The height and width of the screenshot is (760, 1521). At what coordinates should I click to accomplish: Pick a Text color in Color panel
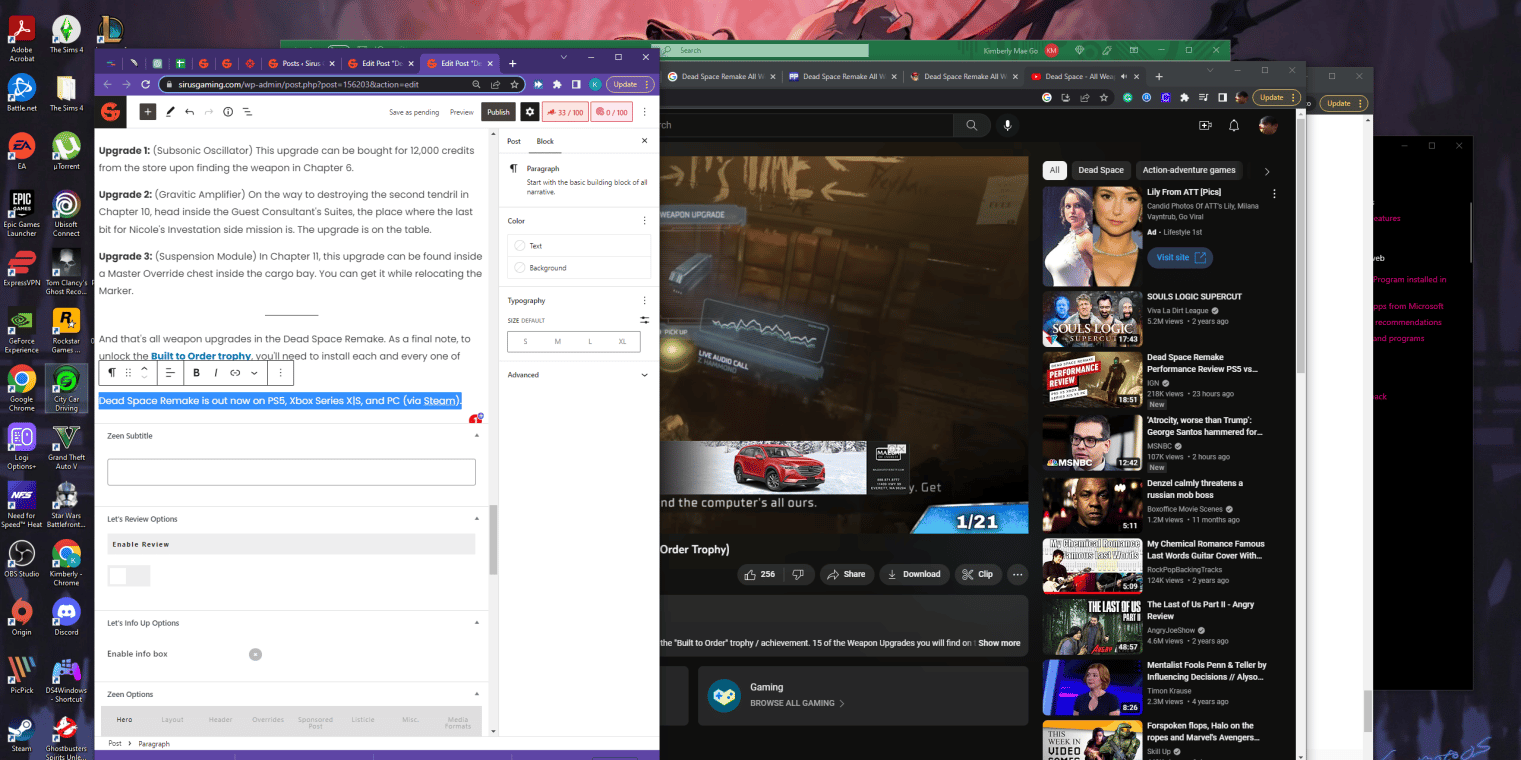(579, 246)
